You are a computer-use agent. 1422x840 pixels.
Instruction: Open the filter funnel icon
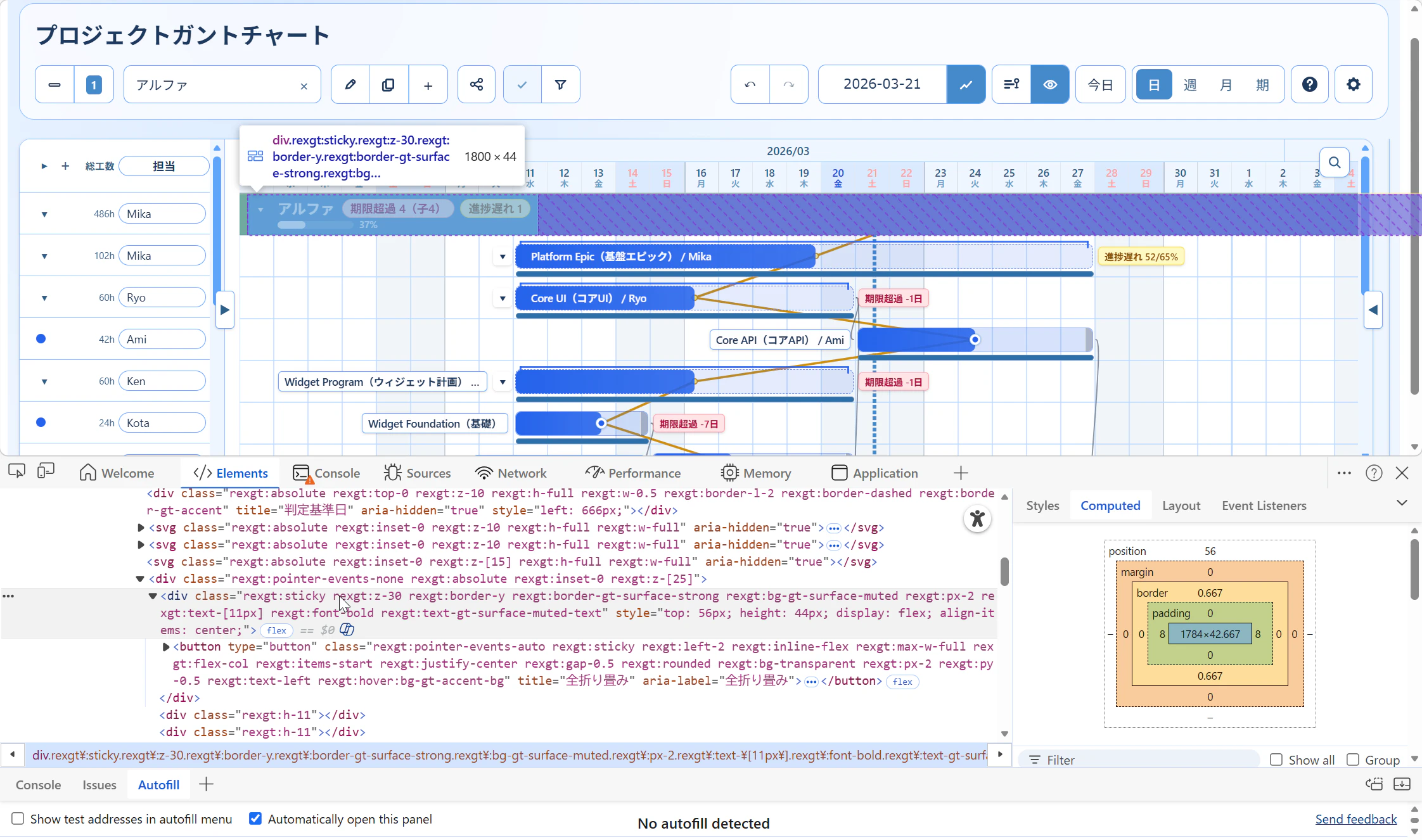(560, 84)
